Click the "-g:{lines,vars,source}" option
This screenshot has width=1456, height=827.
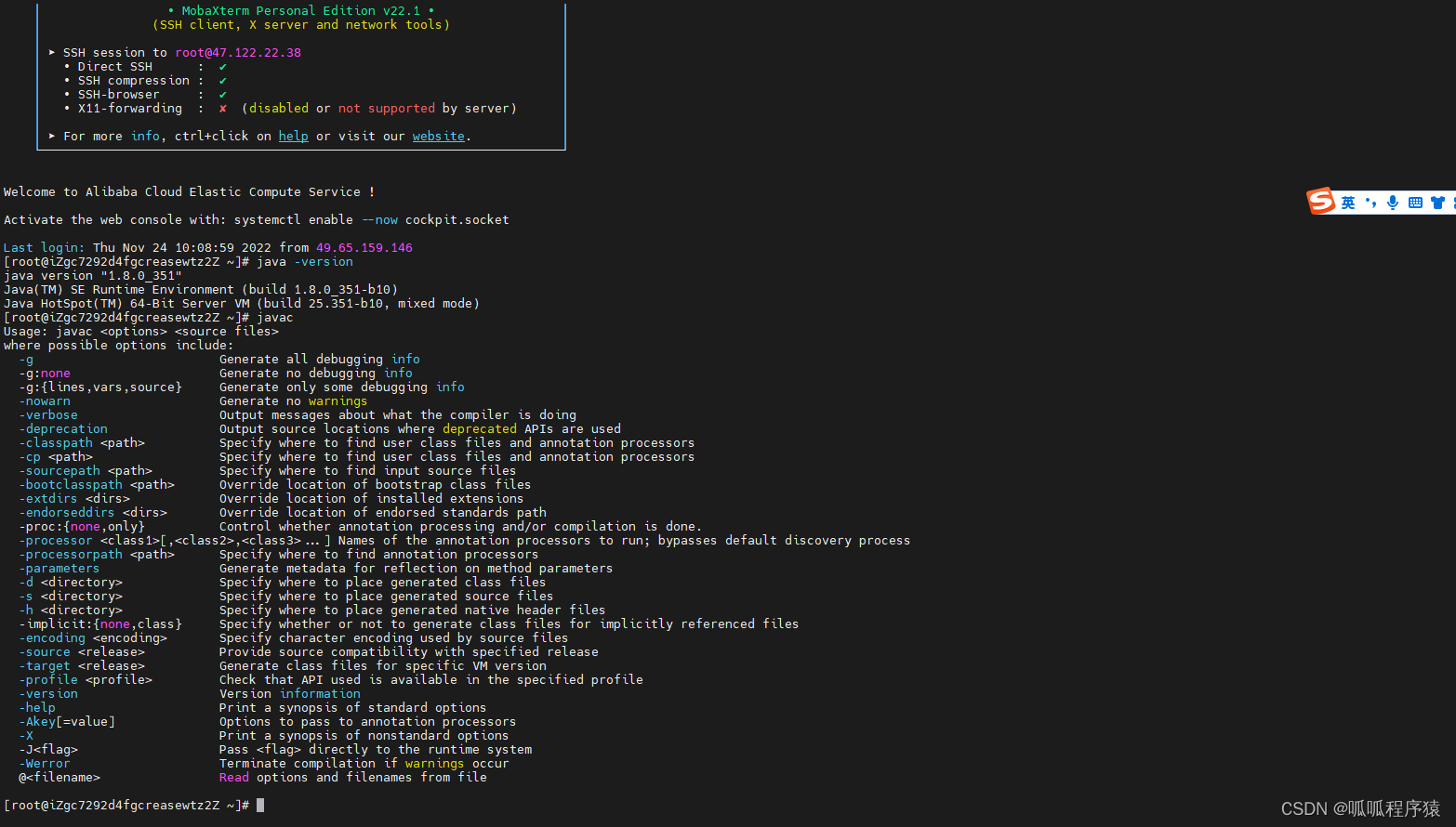click(x=100, y=387)
